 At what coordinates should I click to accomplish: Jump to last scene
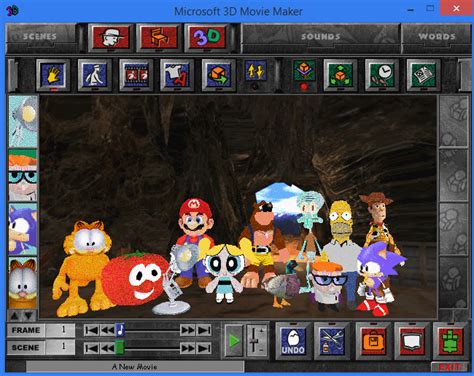pos(203,348)
